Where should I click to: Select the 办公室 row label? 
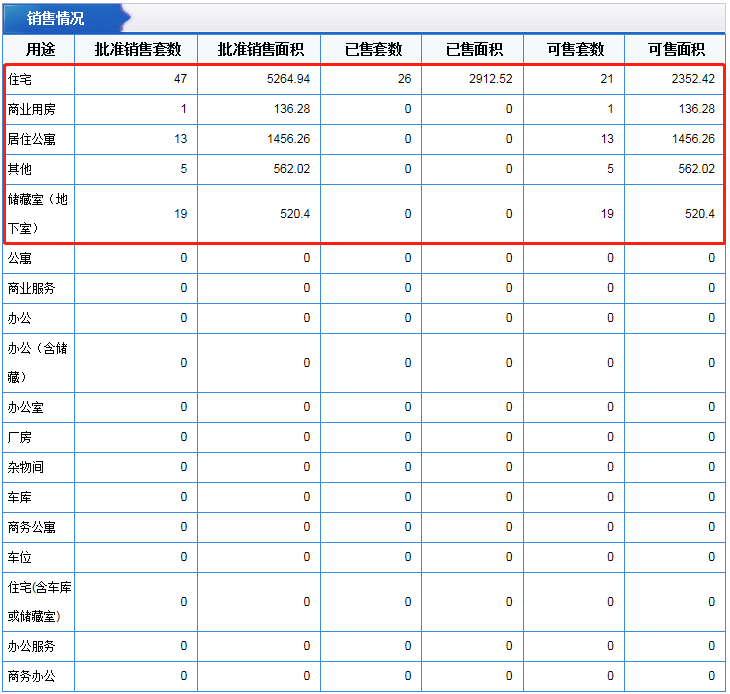coord(25,407)
